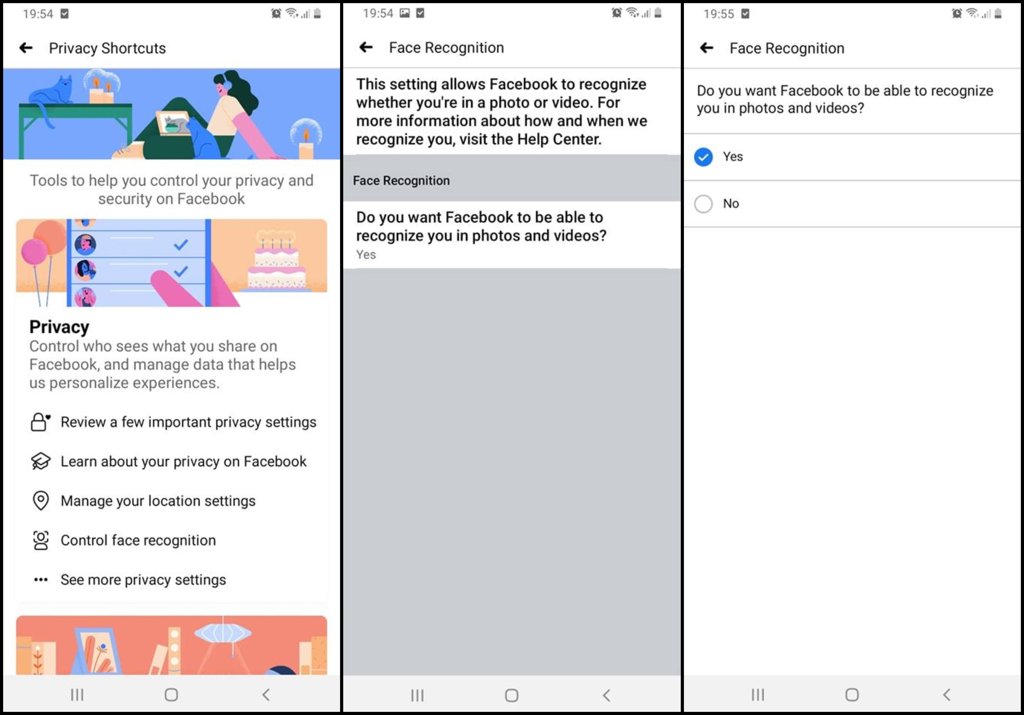Tap recent apps button on the middle phone
Viewport: 1024px width, 715px height.
point(417,694)
